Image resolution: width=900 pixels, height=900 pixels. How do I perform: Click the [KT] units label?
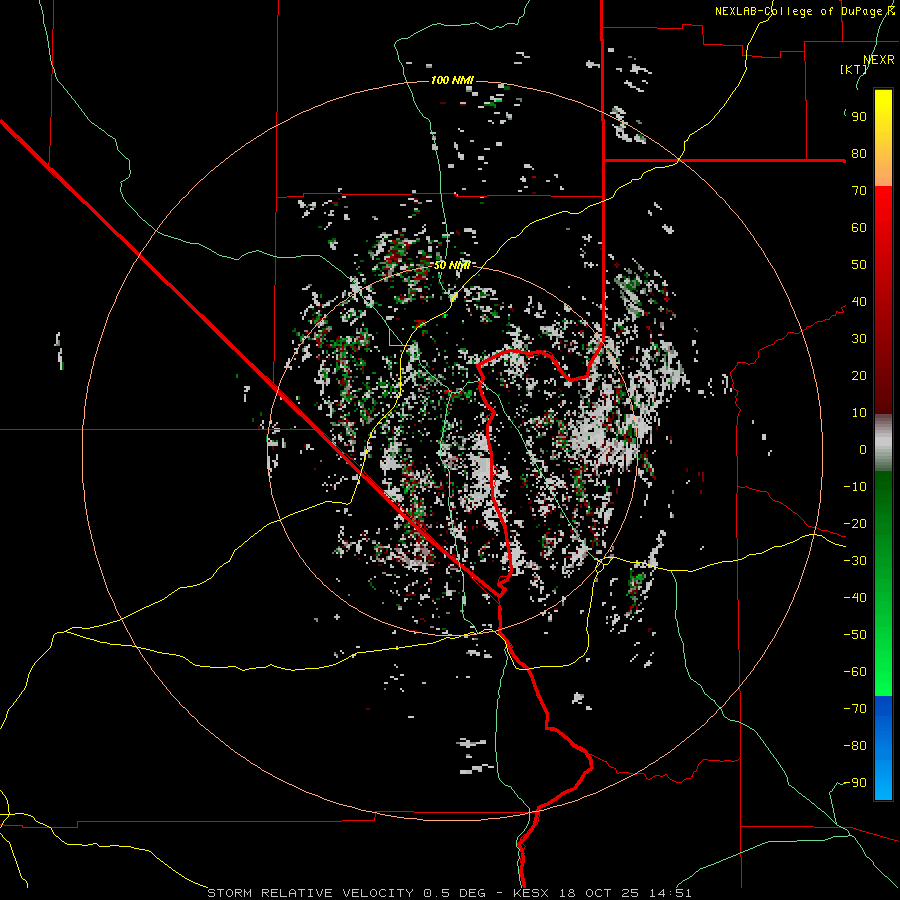coord(854,69)
